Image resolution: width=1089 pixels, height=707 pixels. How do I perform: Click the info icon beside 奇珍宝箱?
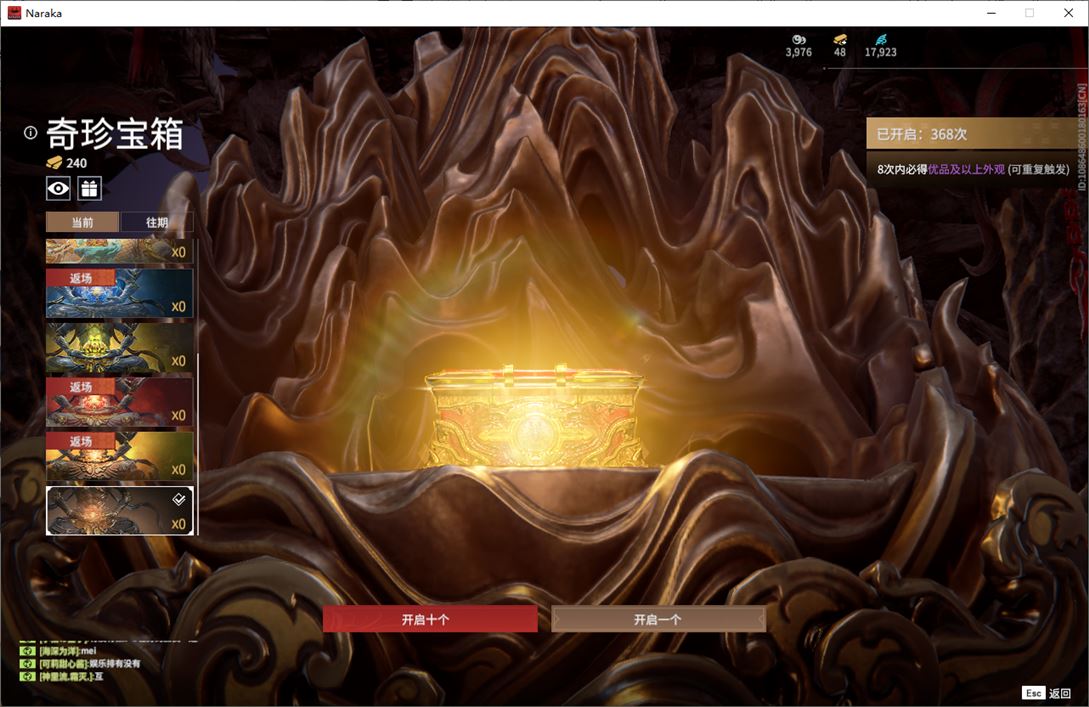[30, 132]
